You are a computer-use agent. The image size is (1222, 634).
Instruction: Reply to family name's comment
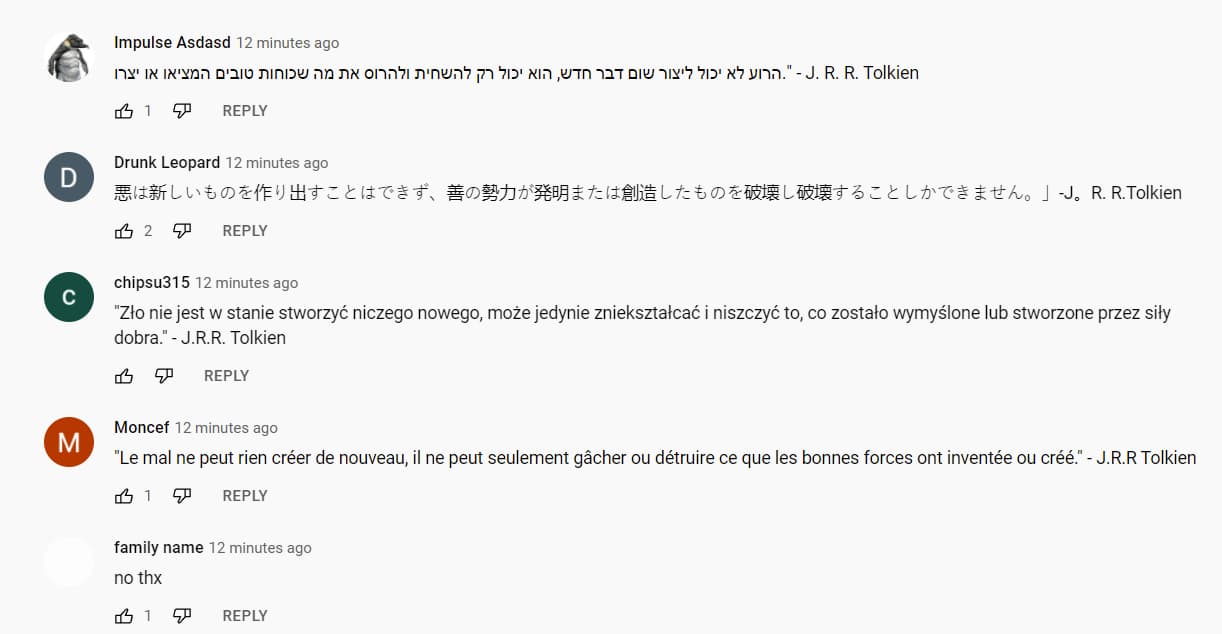[x=245, y=616]
